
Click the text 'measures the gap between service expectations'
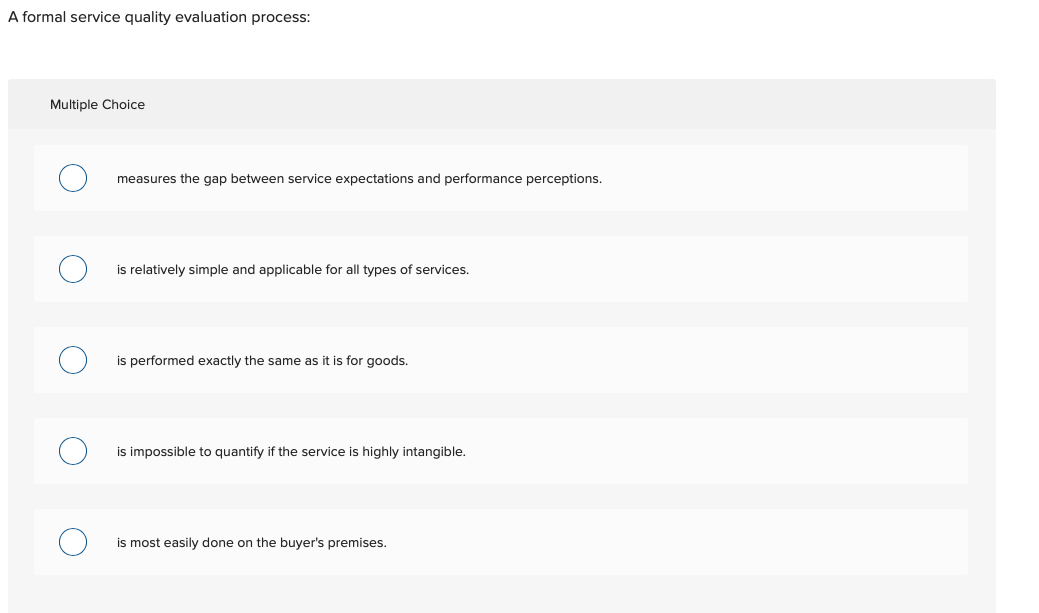pyautogui.click(x=359, y=178)
